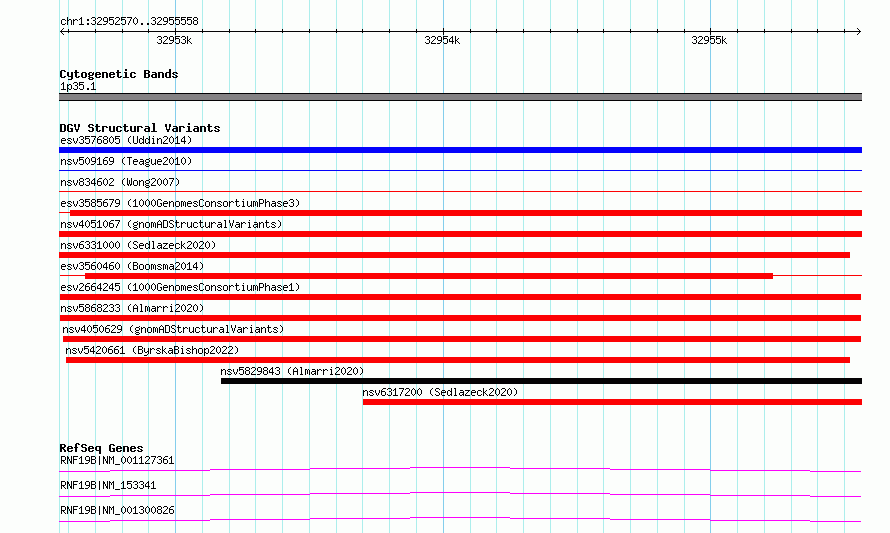This screenshot has height=533, width=890.
Task: Click label nsv5420661 (ByrskaBishop2022)
Action: point(152,350)
